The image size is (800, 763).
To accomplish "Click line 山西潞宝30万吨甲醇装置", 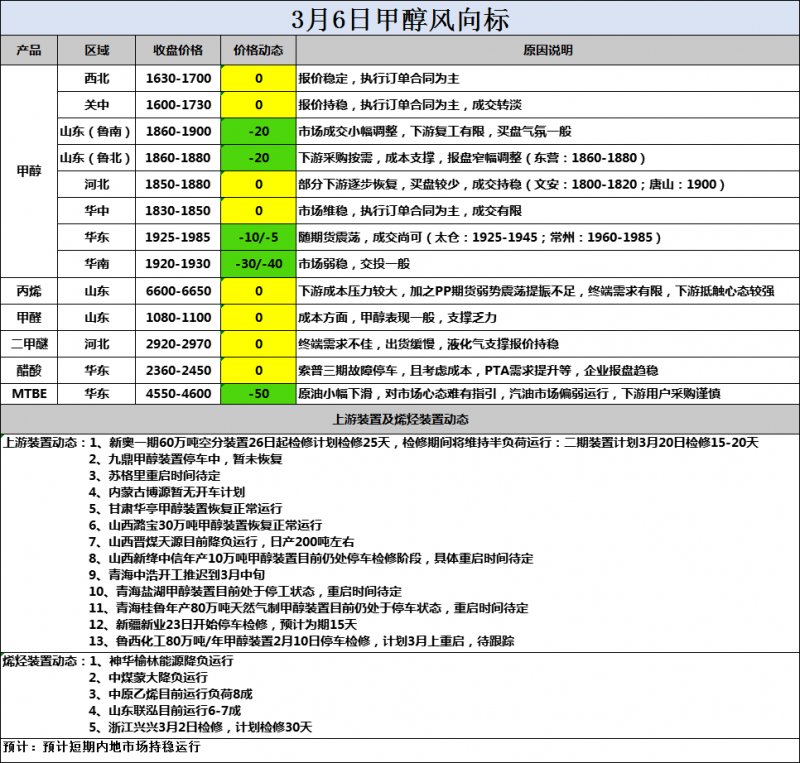I will pos(206,525).
